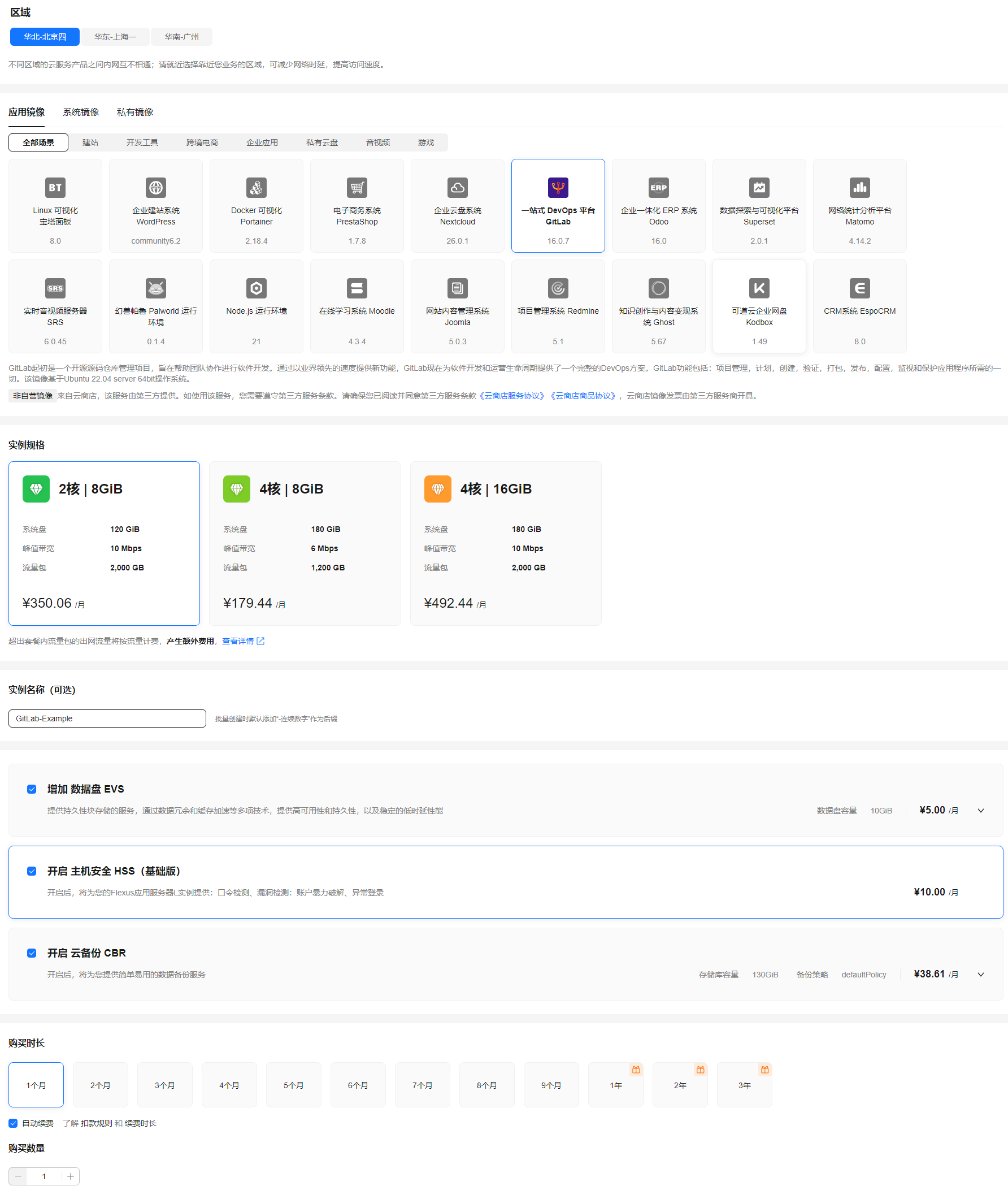Viewport: 1008px width, 1199px height.
Task: Increase purchase quantity with plus button
Action: (x=70, y=1176)
